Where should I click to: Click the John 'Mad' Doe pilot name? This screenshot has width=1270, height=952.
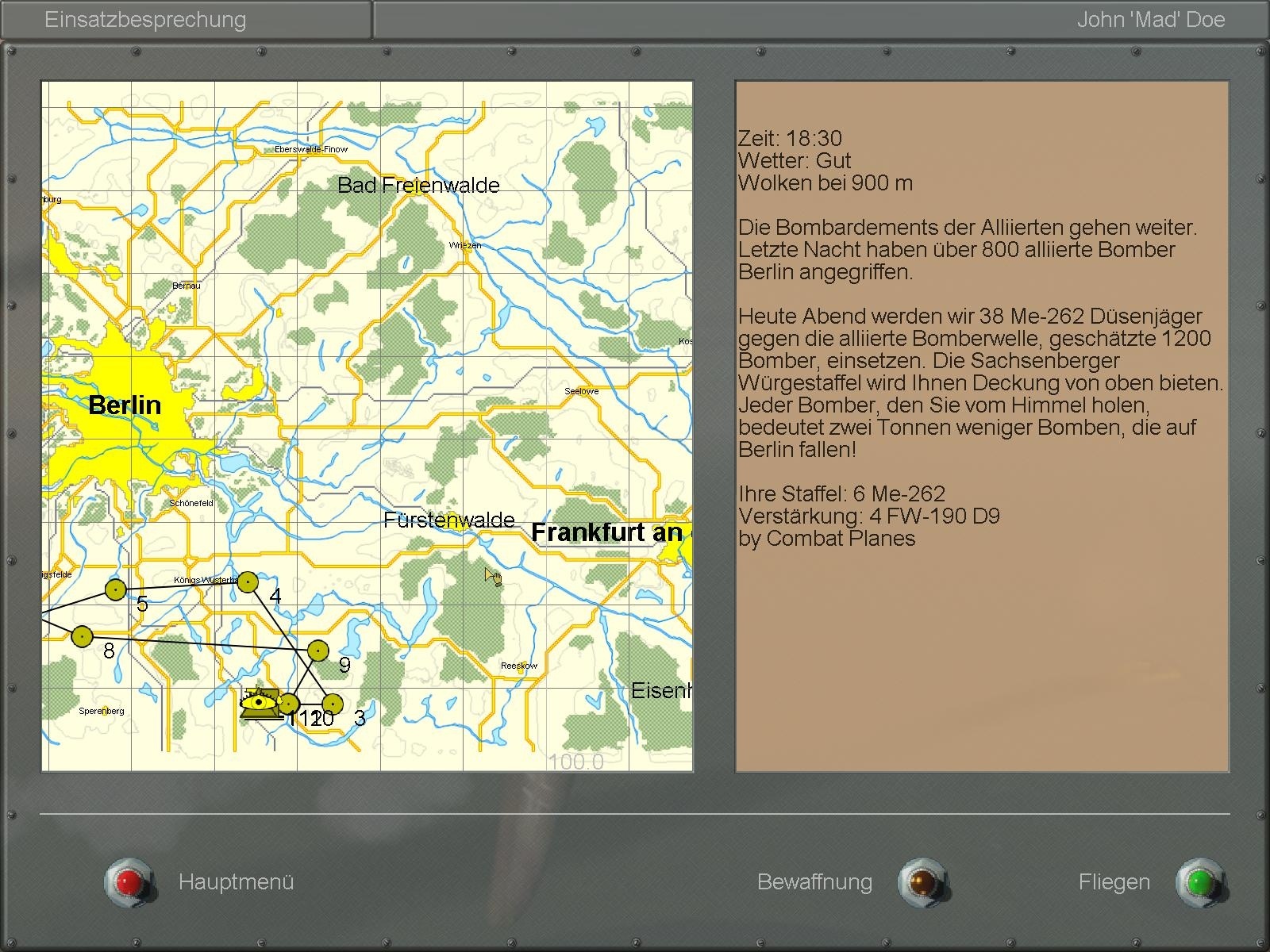(x=1150, y=20)
